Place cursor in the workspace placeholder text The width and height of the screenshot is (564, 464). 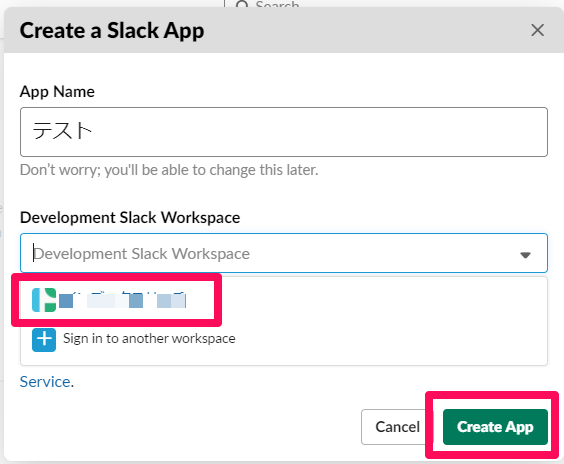[x=142, y=254]
